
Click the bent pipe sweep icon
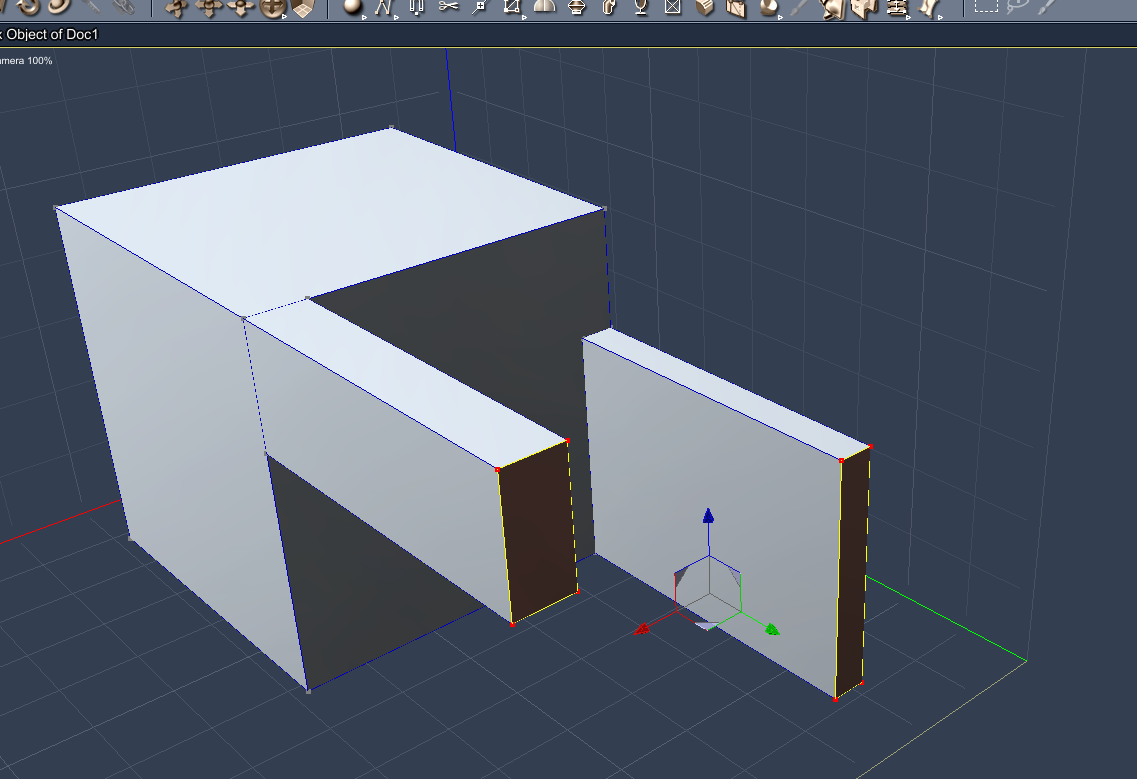[609, 7]
